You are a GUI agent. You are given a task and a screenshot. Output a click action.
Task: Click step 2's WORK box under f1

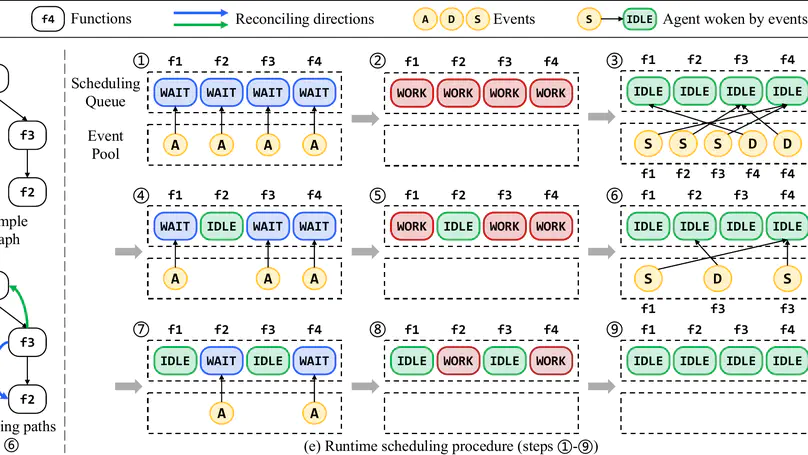412,93
